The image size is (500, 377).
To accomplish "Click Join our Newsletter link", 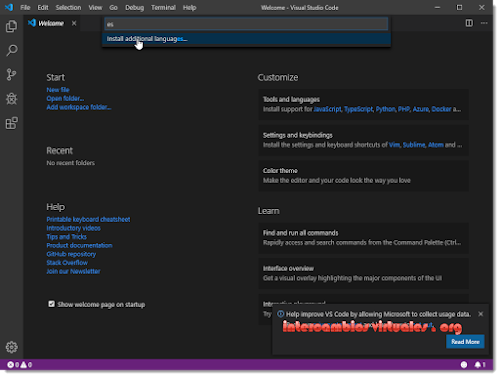I will pyautogui.click(x=73, y=271).
